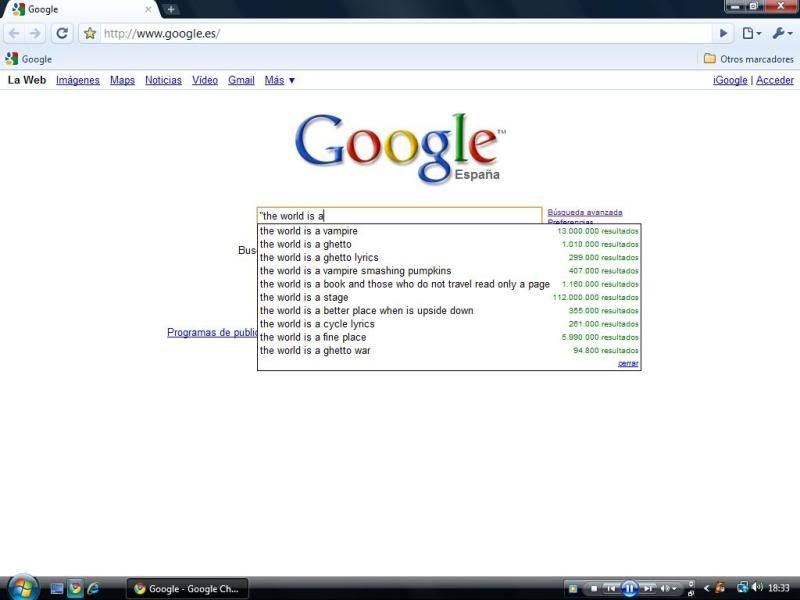Skip to next track in taskbar player

[647, 589]
